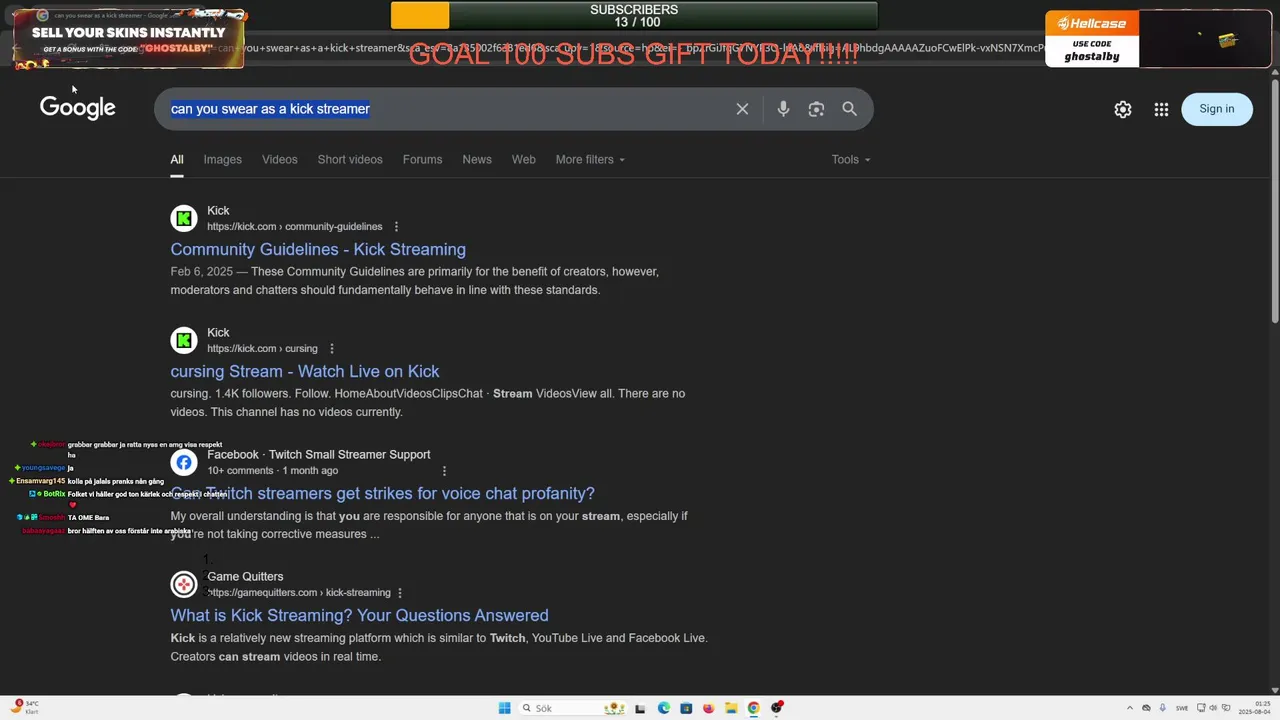The image size is (1280, 720).
Task: Select the All results tab
Action: coord(177,160)
